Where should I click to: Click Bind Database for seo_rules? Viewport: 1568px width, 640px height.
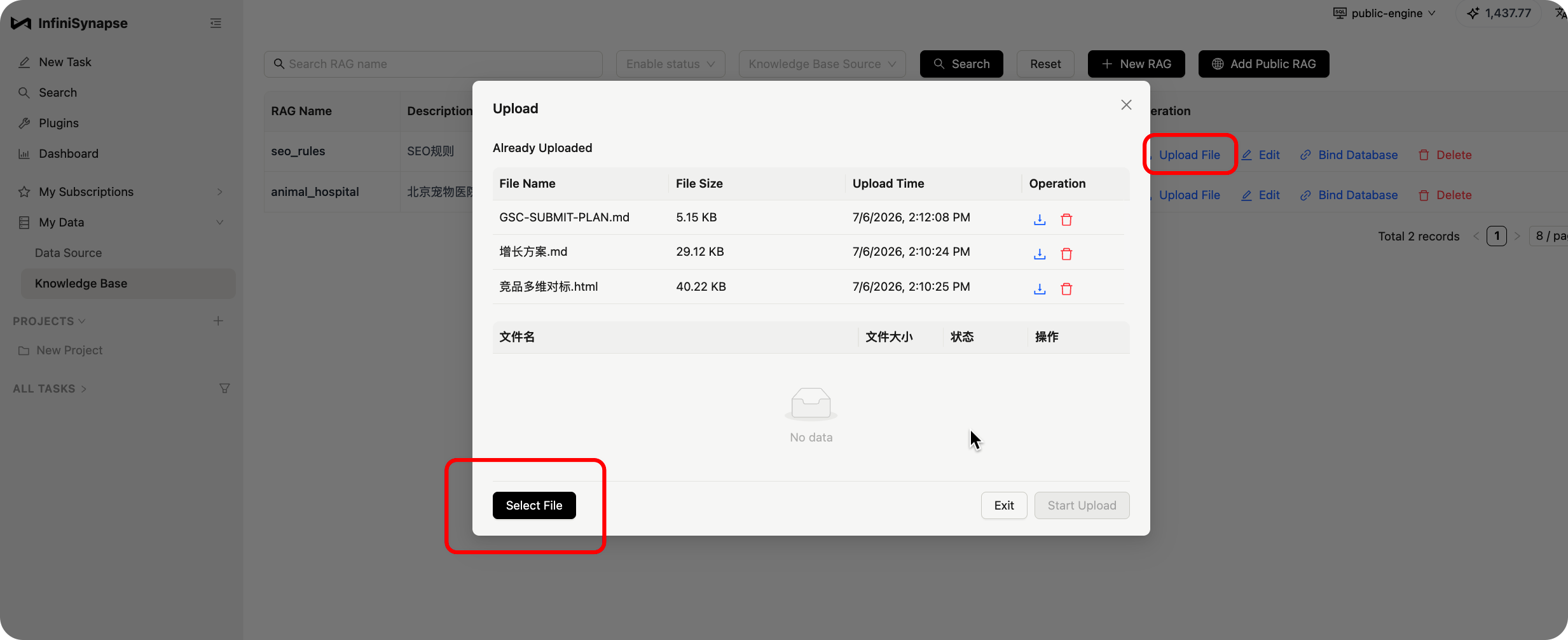[1349, 155]
